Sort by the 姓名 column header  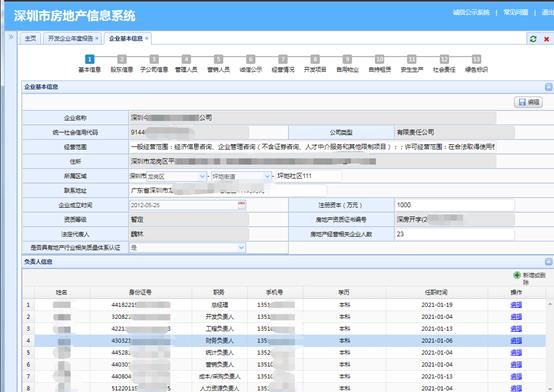(x=62, y=292)
